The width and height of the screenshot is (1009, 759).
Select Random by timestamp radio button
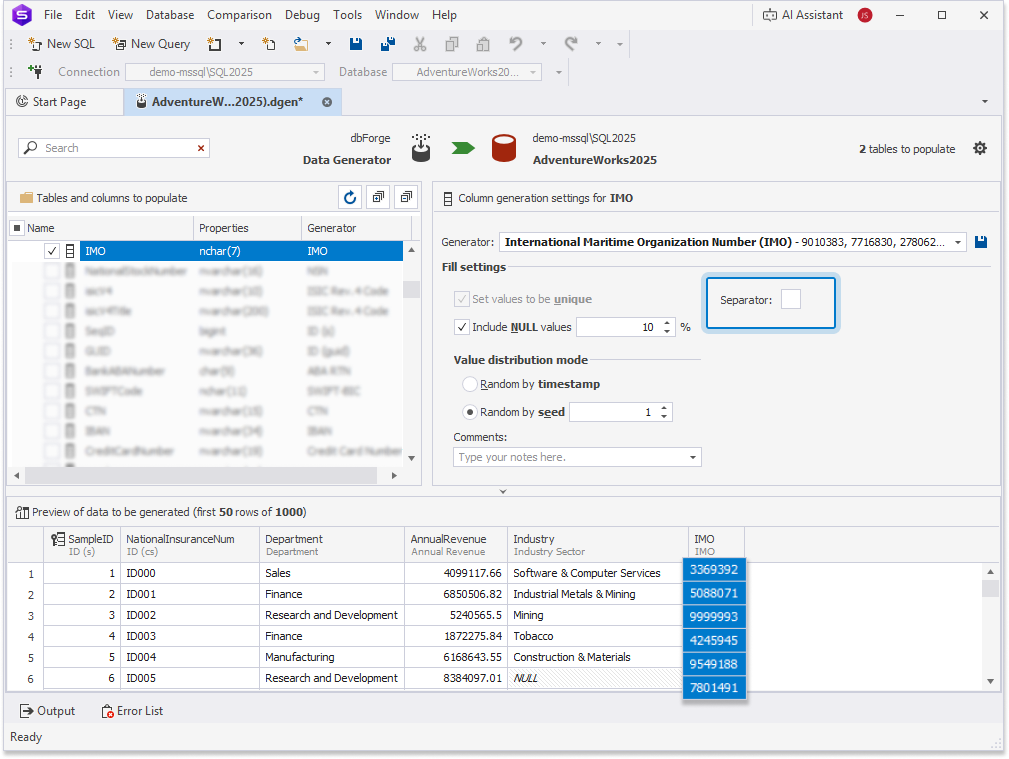pyautogui.click(x=470, y=384)
